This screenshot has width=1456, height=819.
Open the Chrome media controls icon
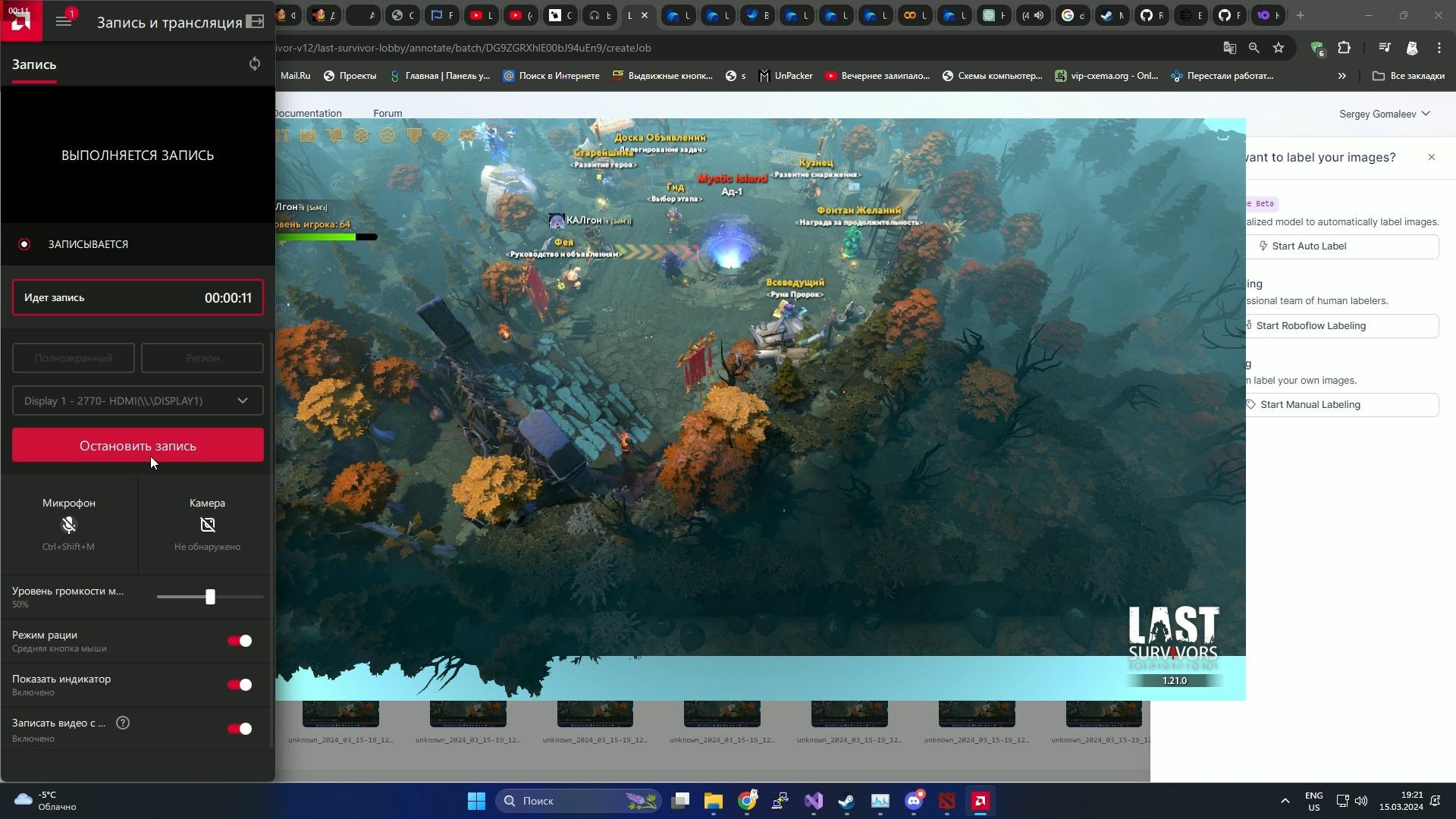[x=1385, y=48]
